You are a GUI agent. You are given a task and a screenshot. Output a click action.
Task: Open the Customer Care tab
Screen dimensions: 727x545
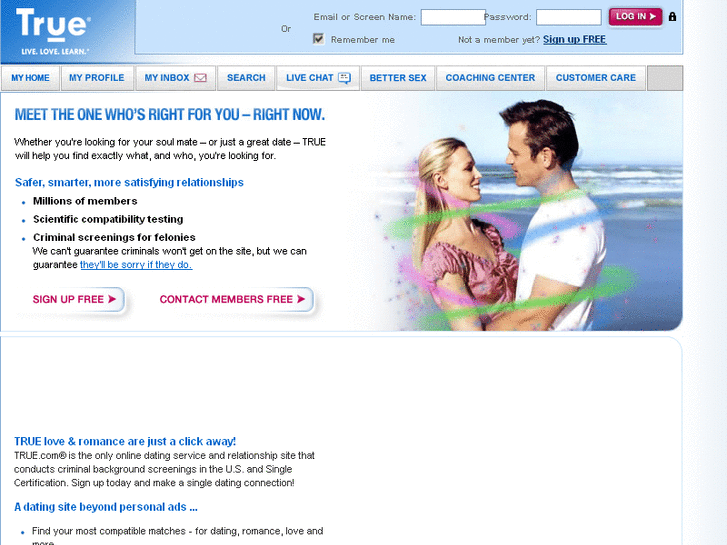click(x=596, y=78)
